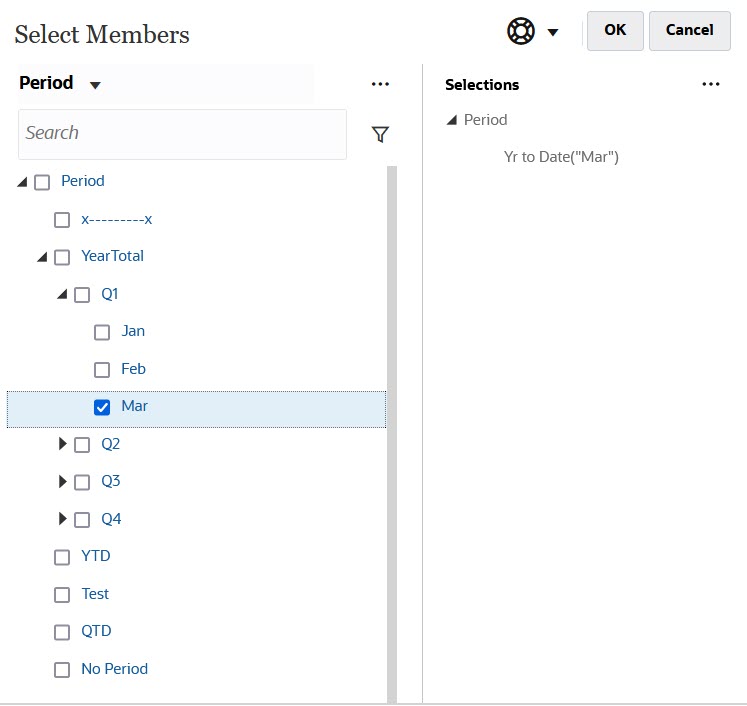The height and width of the screenshot is (706, 747).
Task: Expand the Q3 quarter node
Action: pyautogui.click(x=64, y=482)
